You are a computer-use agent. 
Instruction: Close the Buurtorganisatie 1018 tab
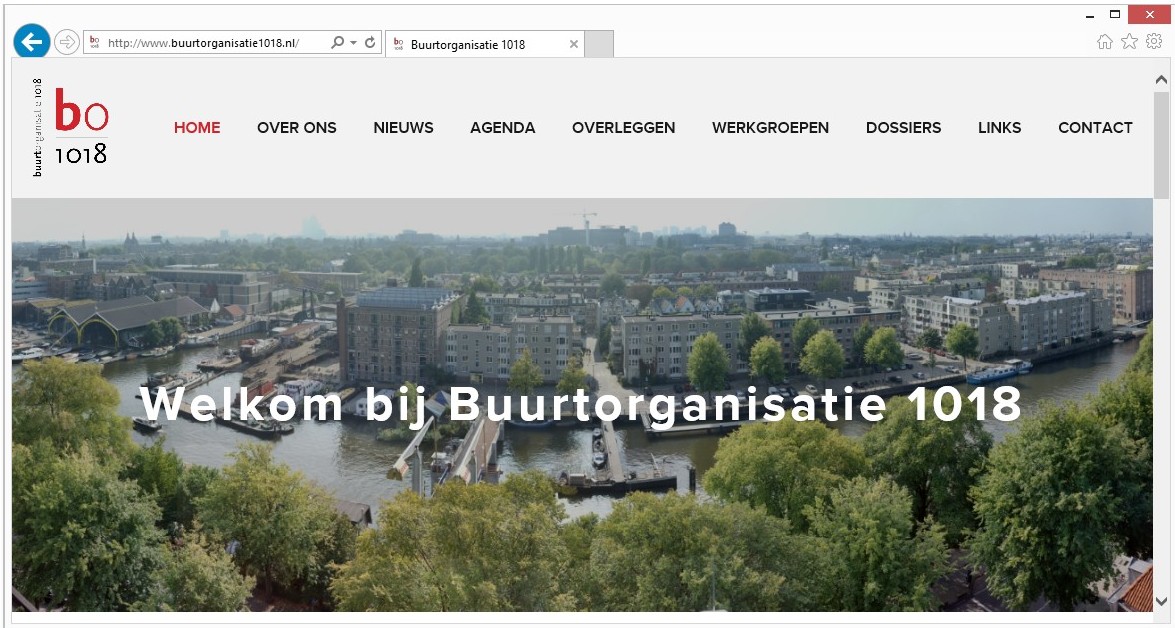tap(573, 44)
